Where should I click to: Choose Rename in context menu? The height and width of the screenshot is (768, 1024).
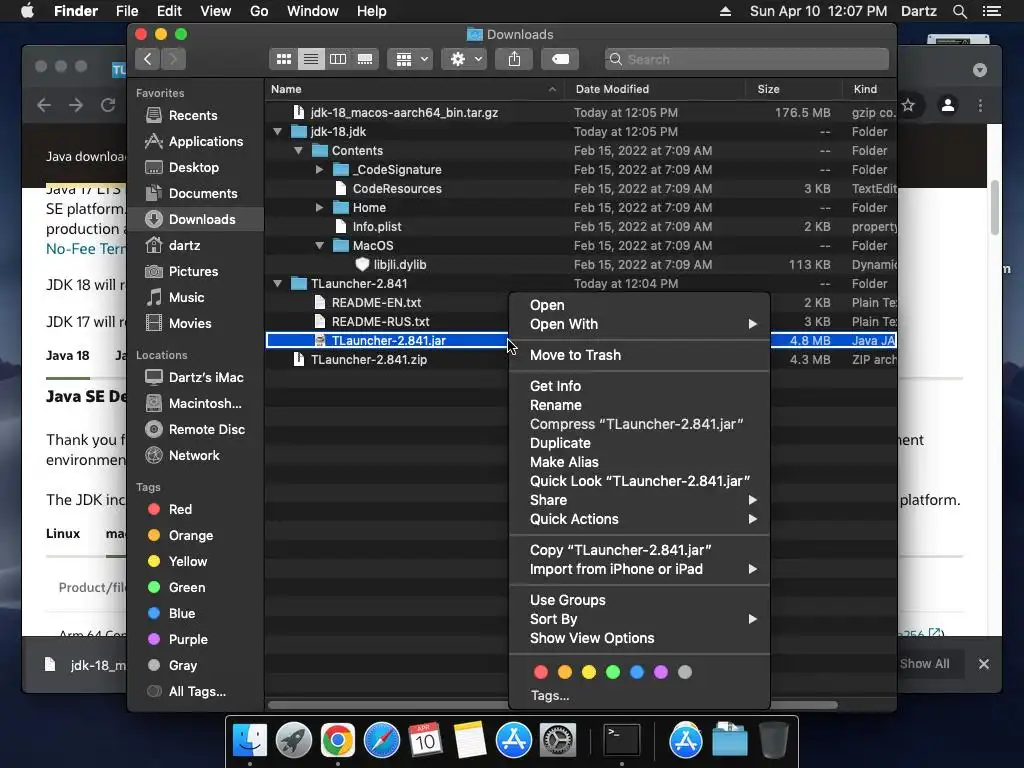639,406
